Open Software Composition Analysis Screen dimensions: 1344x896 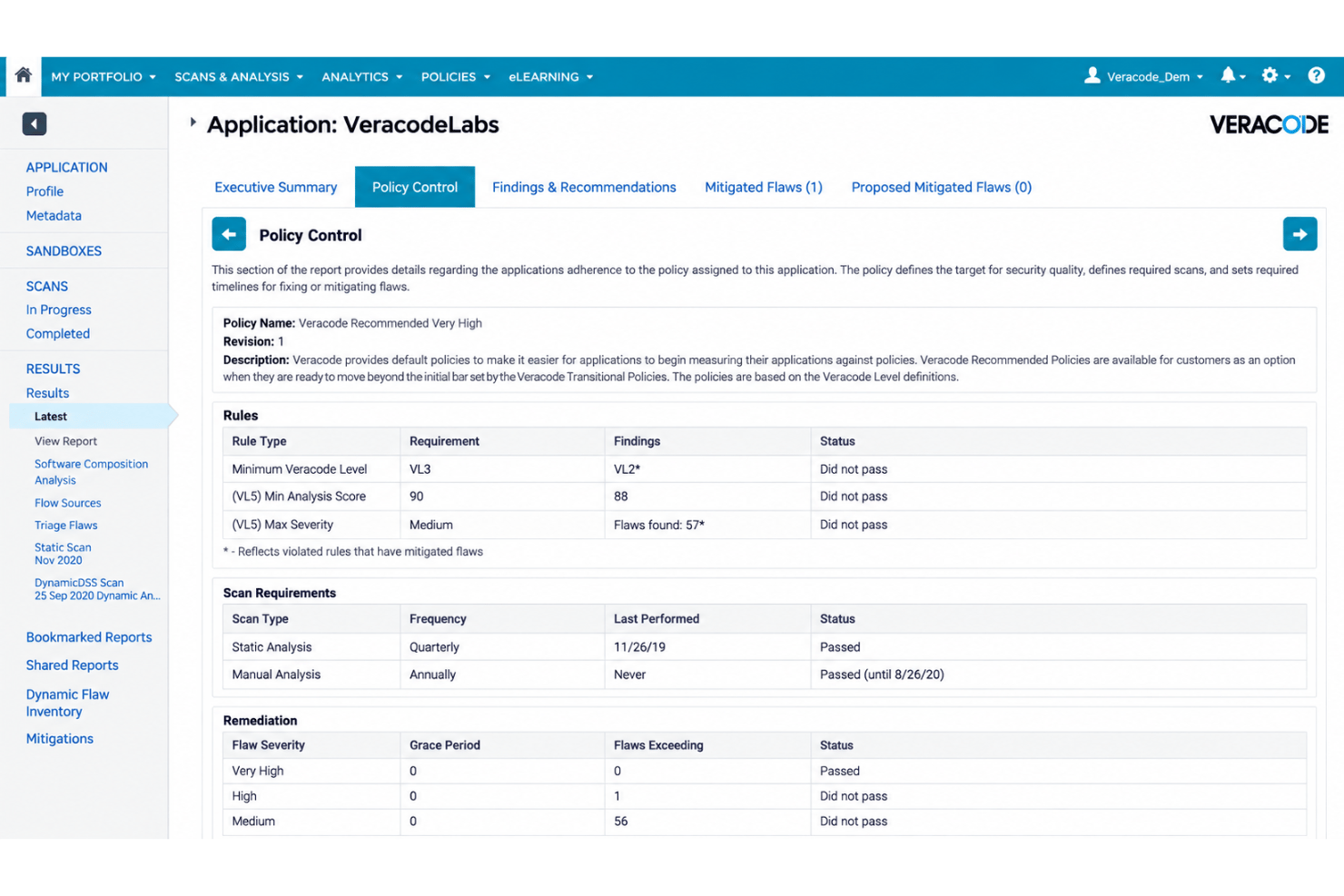[91, 472]
